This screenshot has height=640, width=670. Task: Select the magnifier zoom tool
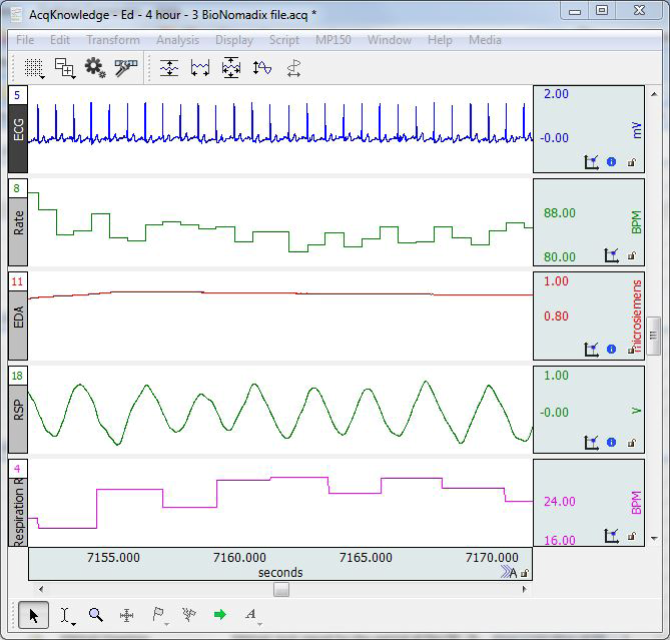[x=96, y=615]
